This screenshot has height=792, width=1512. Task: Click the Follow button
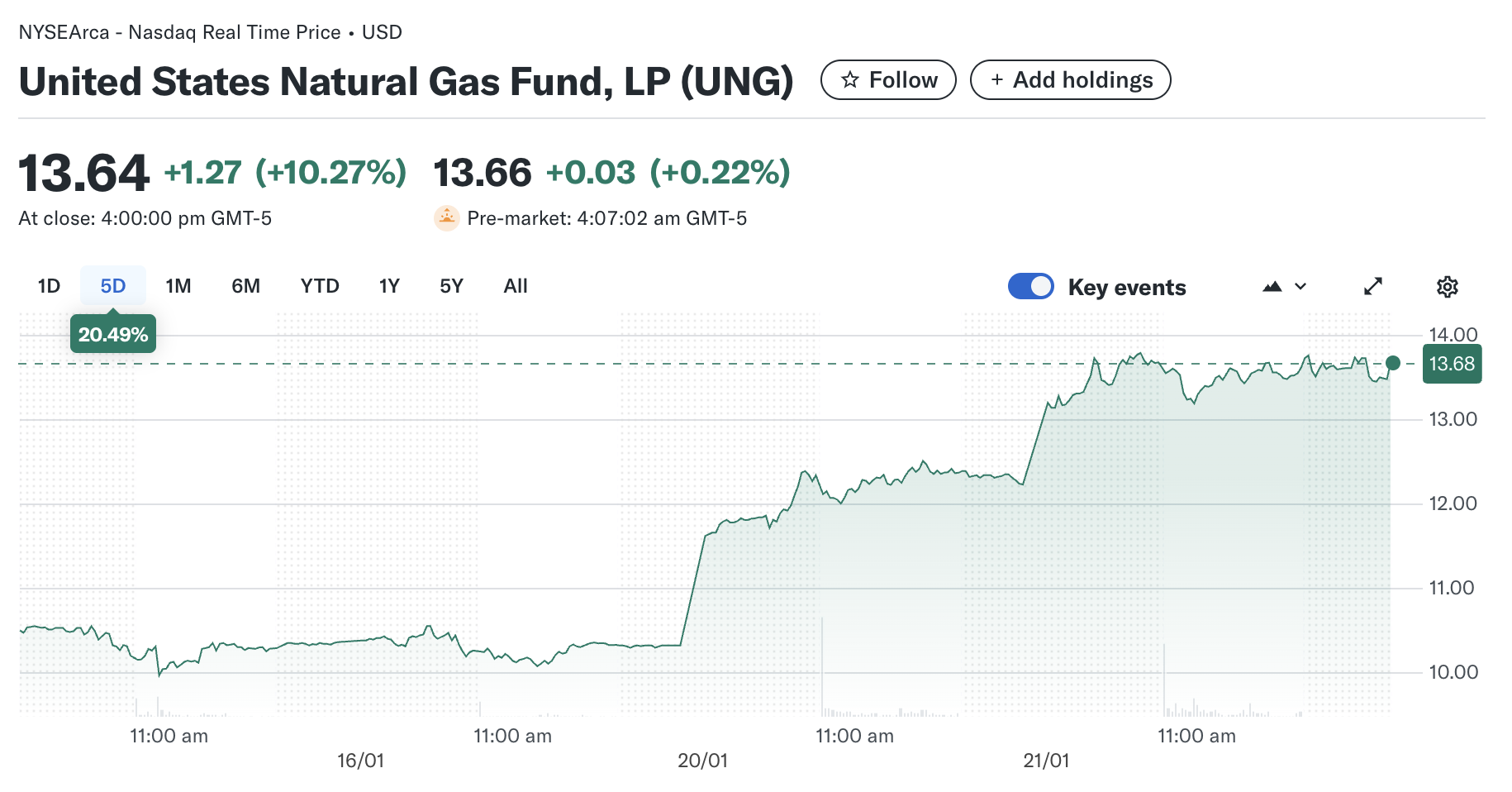tap(888, 79)
